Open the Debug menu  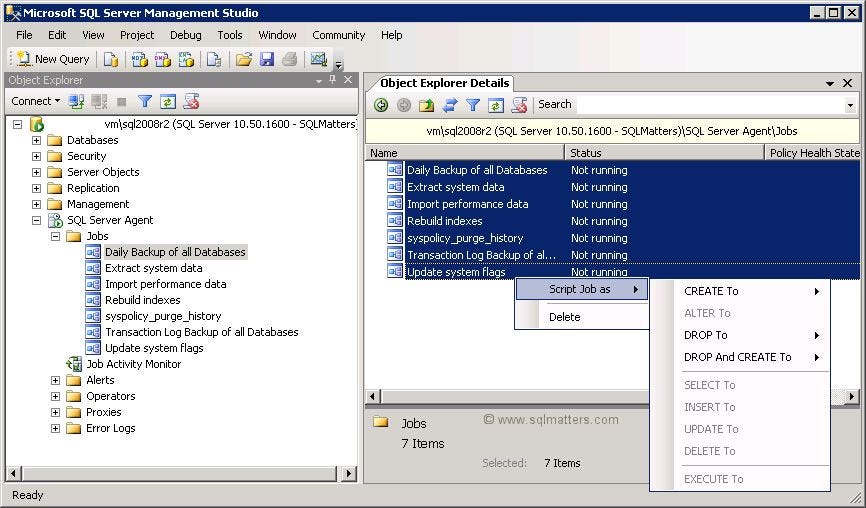pos(186,35)
